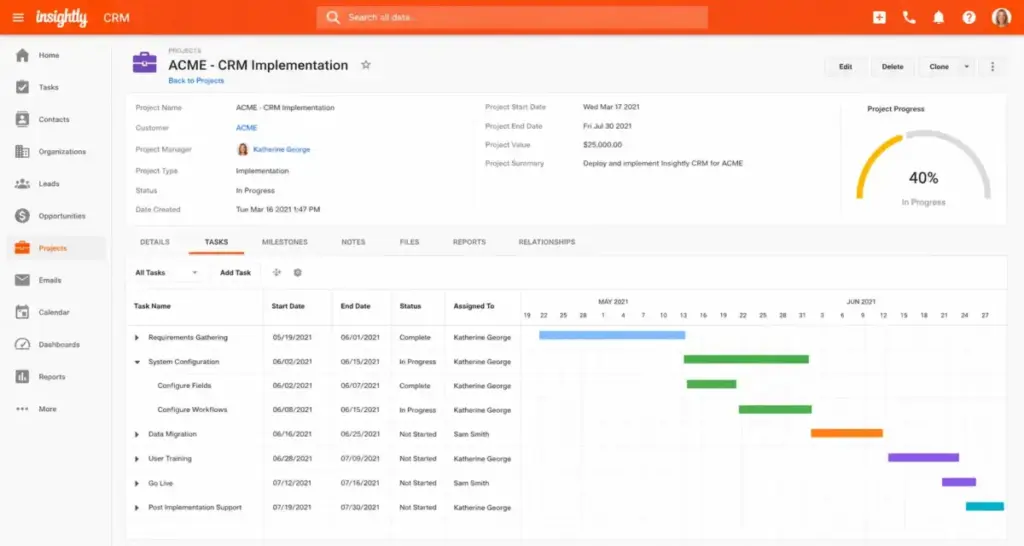Click the Clone button
Viewport: 1024px width, 546px height.
coord(938,67)
